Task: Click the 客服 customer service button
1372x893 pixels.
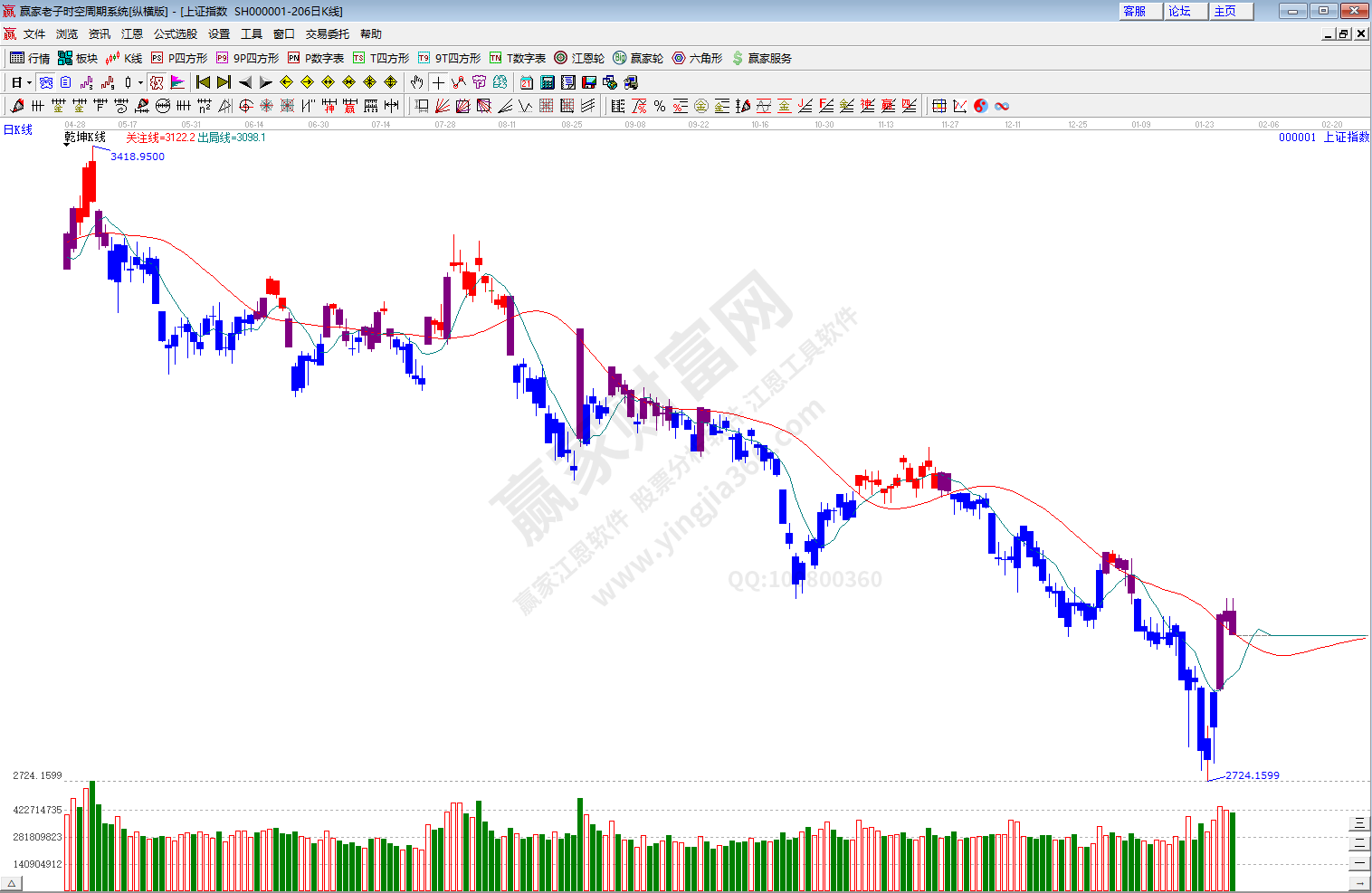Action: pos(1135,11)
